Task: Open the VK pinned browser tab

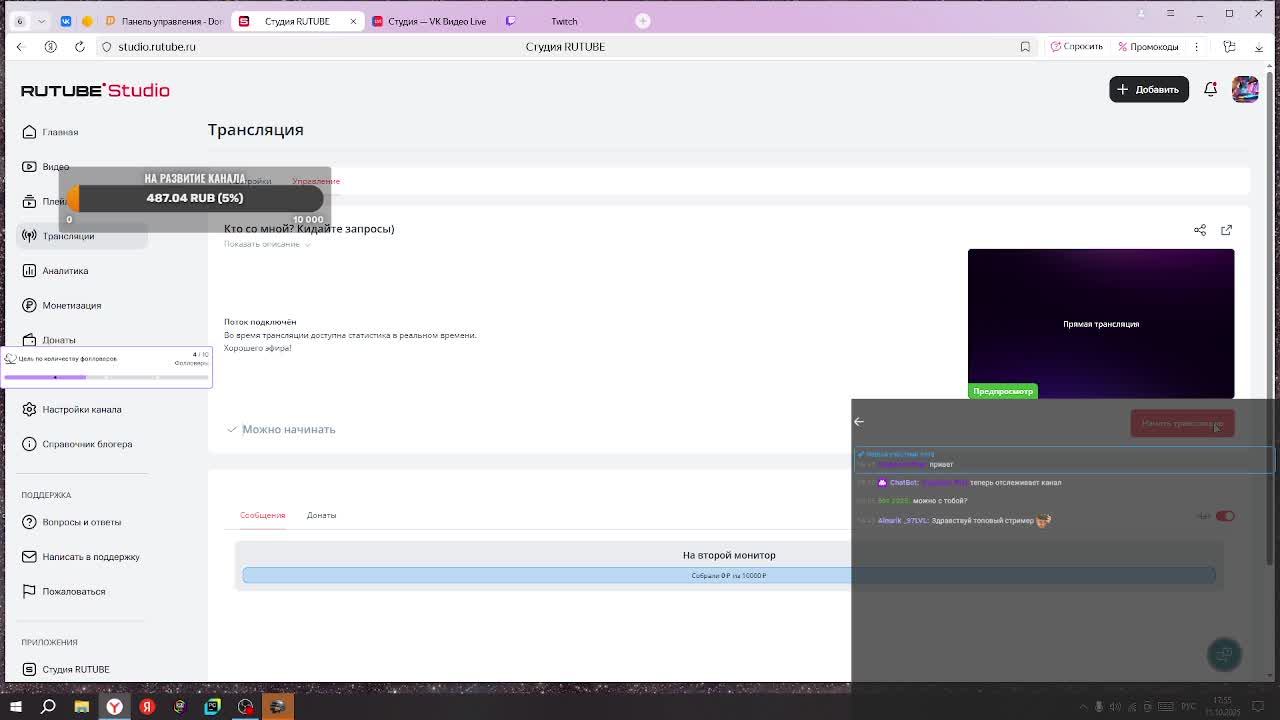Action: (x=66, y=21)
